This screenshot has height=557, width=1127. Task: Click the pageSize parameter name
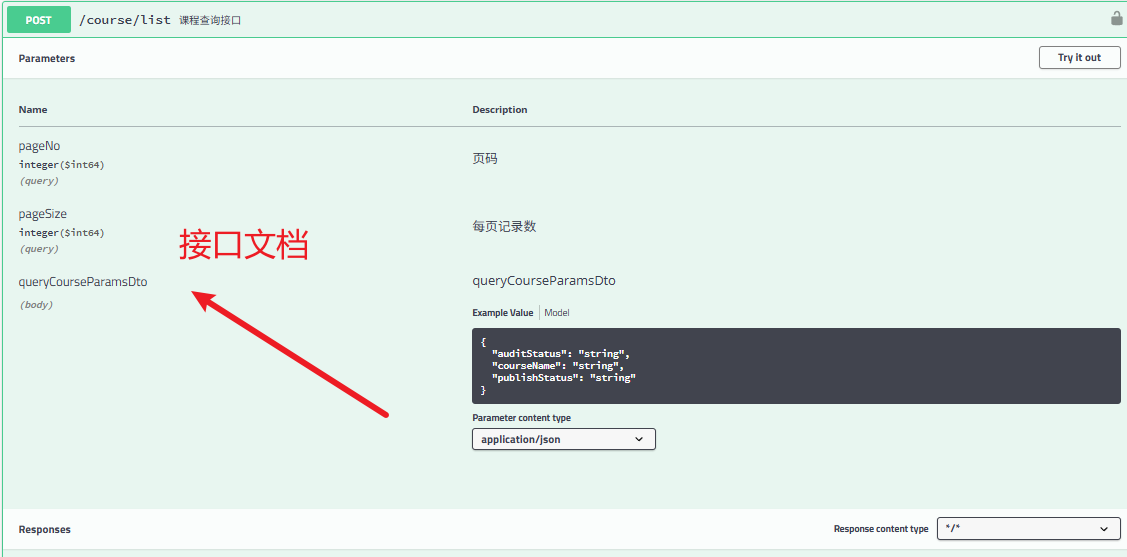tap(43, 214)
